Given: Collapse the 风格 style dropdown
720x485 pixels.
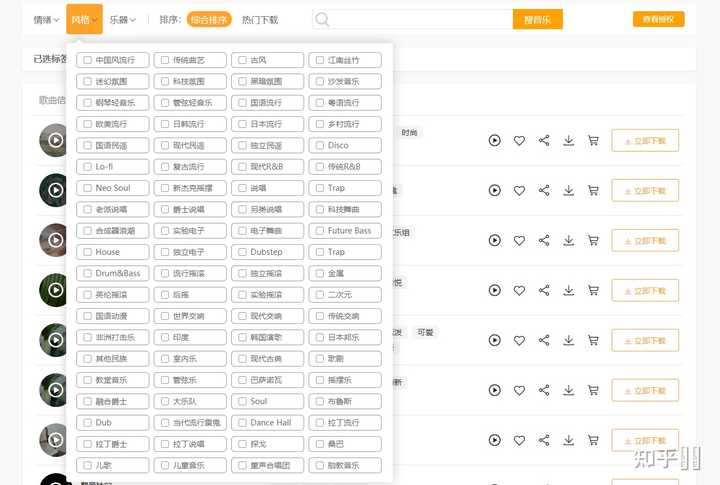Looking at the screenshot, I should coord(84,19).
